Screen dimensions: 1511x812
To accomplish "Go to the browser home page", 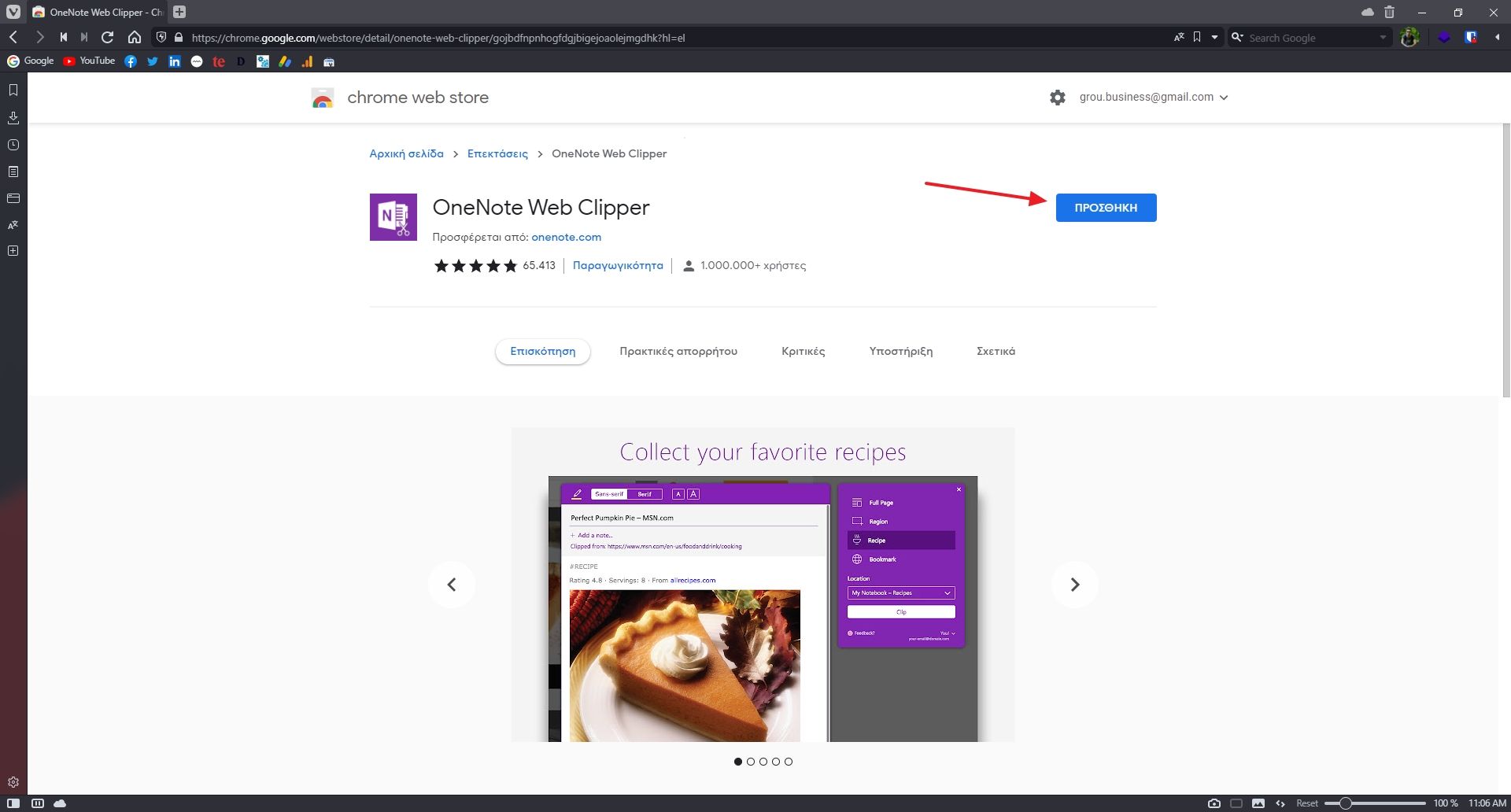I will [x=135, y=37].
